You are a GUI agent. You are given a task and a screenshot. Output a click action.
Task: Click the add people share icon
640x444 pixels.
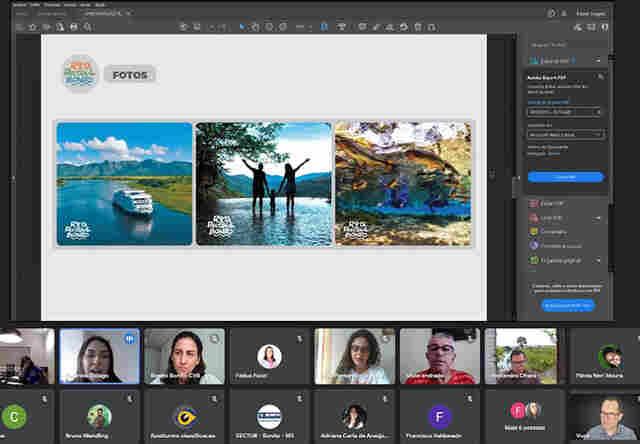pyautogui.click(x=604, y=27)
